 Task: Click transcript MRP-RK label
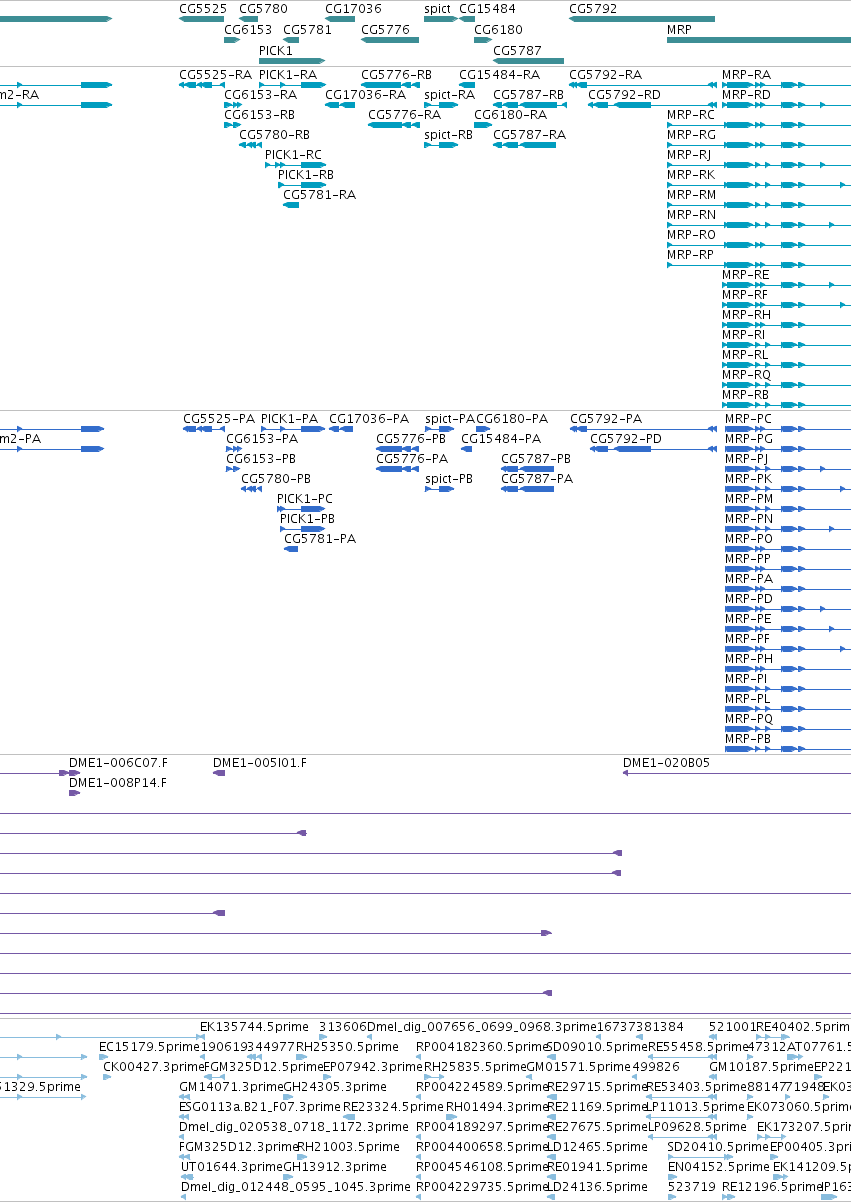coord(691,174)
